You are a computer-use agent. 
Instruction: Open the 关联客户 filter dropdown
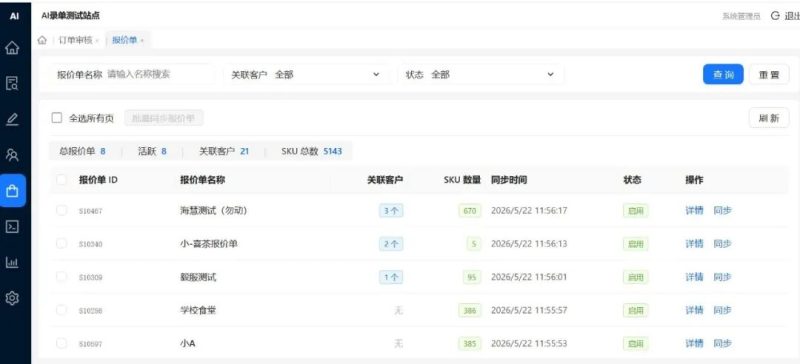[306, 75]
